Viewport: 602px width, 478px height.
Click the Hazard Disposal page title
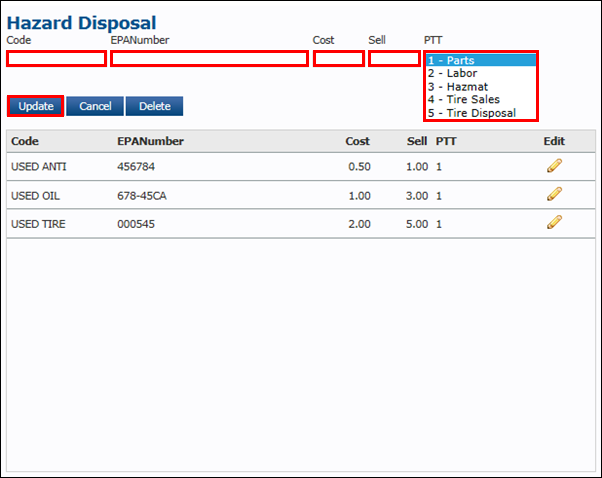[81, 23]
